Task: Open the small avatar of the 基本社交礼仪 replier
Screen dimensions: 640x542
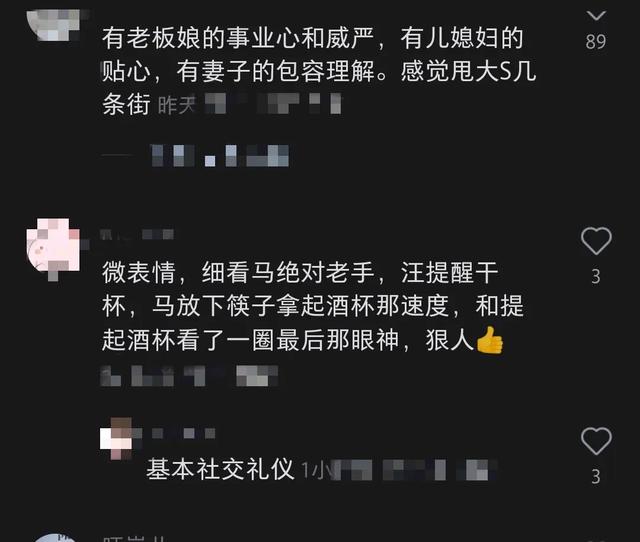Action: tap(117, 438)
